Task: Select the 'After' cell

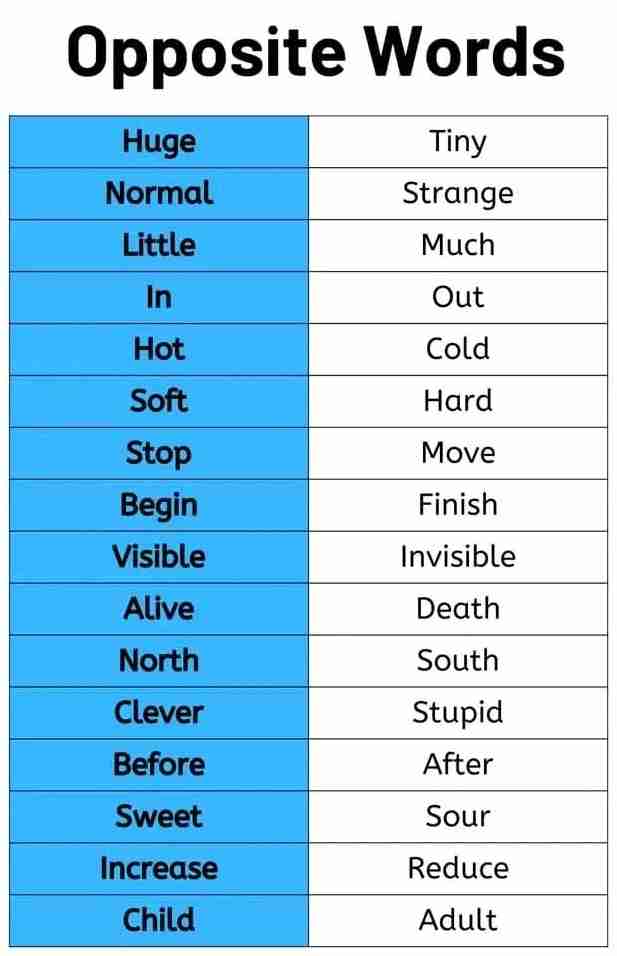Action: [x=458, y=765]
